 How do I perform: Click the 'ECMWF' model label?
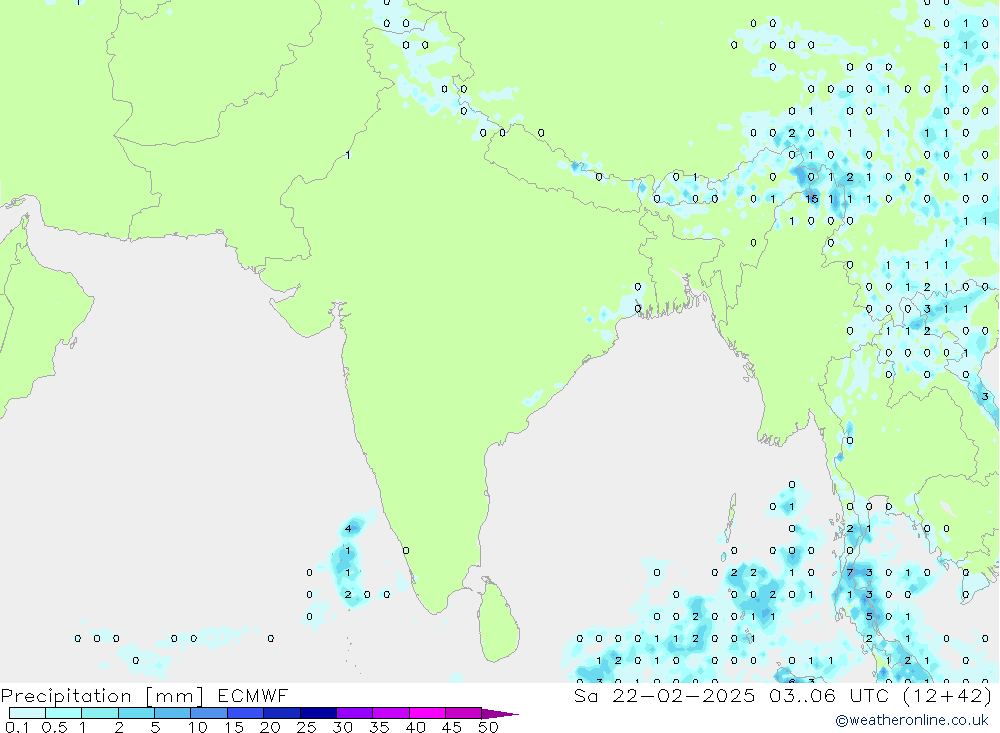pos(253,695)
